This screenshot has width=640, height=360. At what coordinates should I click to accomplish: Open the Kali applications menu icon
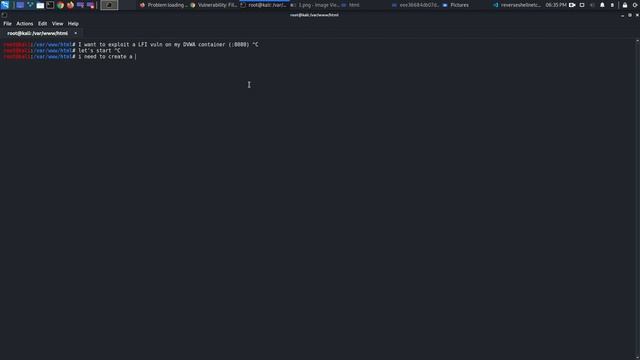5,5
